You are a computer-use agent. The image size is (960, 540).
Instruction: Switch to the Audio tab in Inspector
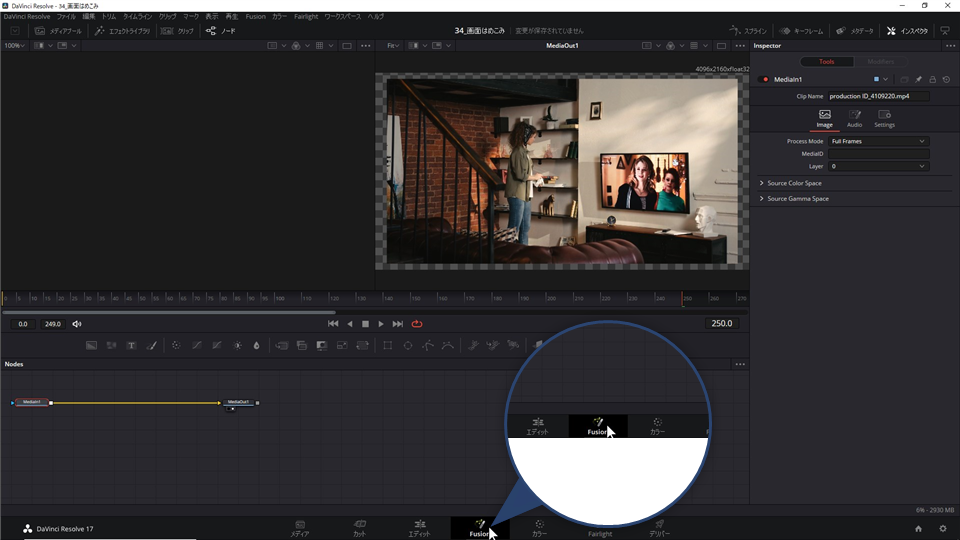pyautogui.click(x=854, y=118)
